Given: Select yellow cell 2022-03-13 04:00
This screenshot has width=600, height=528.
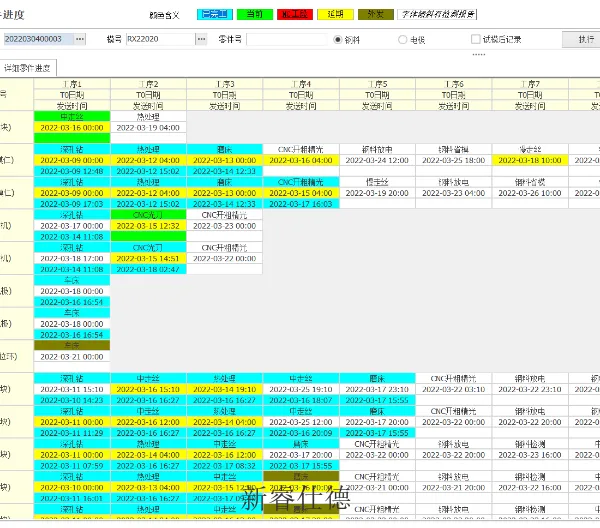Looking at the screenshot, I should point(148,487).
